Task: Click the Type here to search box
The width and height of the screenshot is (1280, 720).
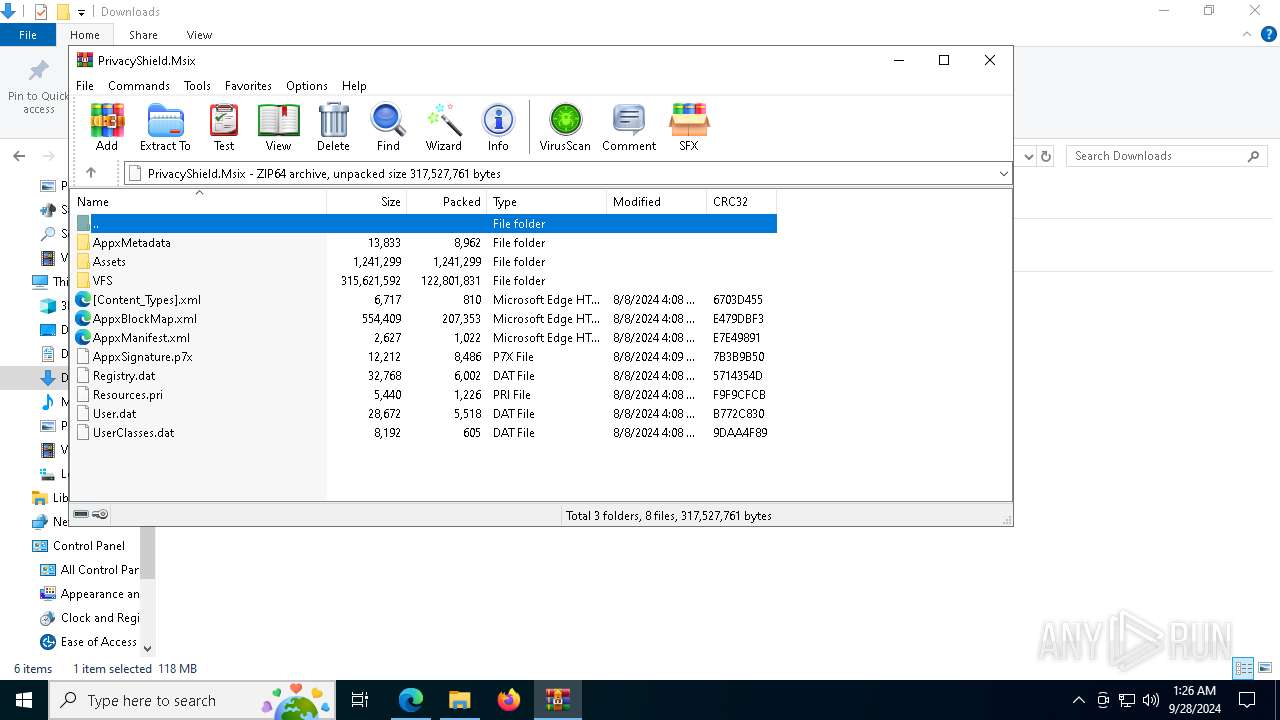Action: pos(190,700)
